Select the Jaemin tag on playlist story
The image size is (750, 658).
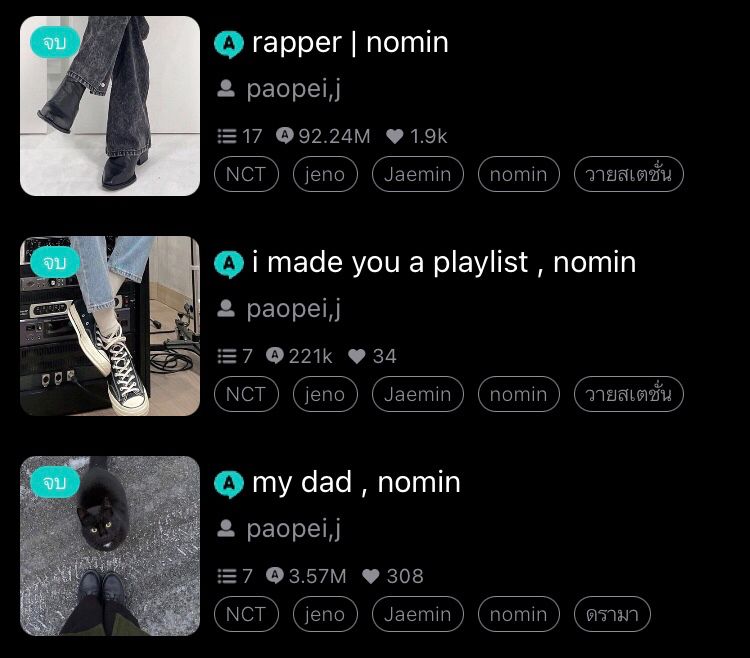418,394
